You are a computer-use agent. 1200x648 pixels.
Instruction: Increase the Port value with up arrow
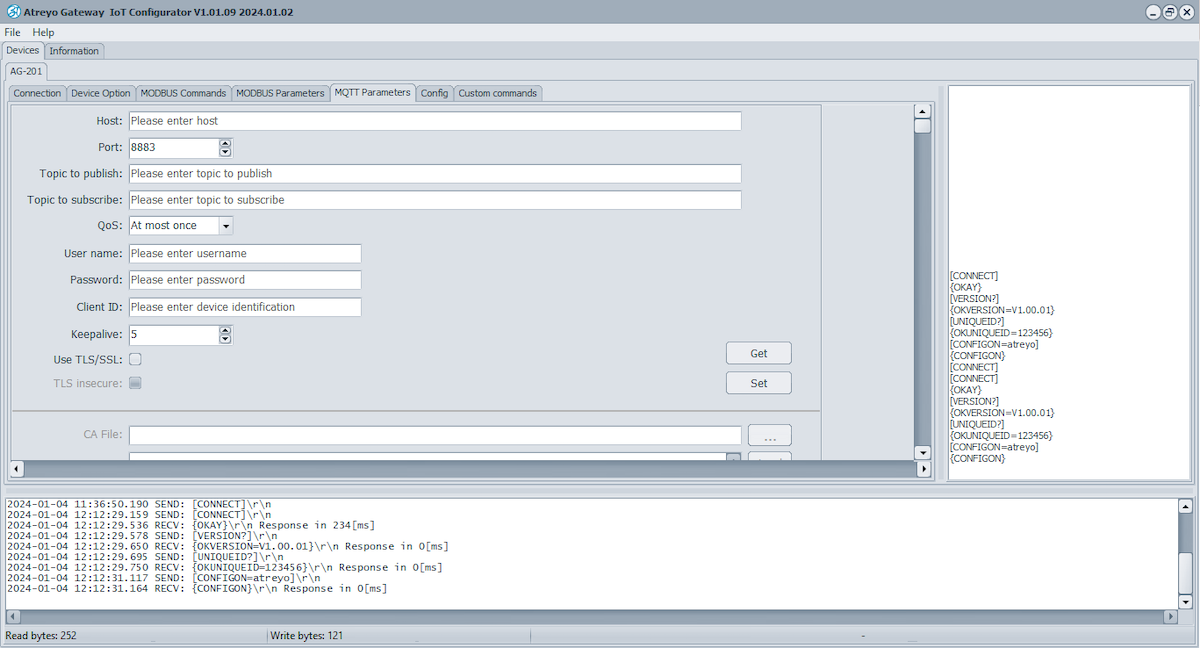pyautogui.click(x=225, y=143)
